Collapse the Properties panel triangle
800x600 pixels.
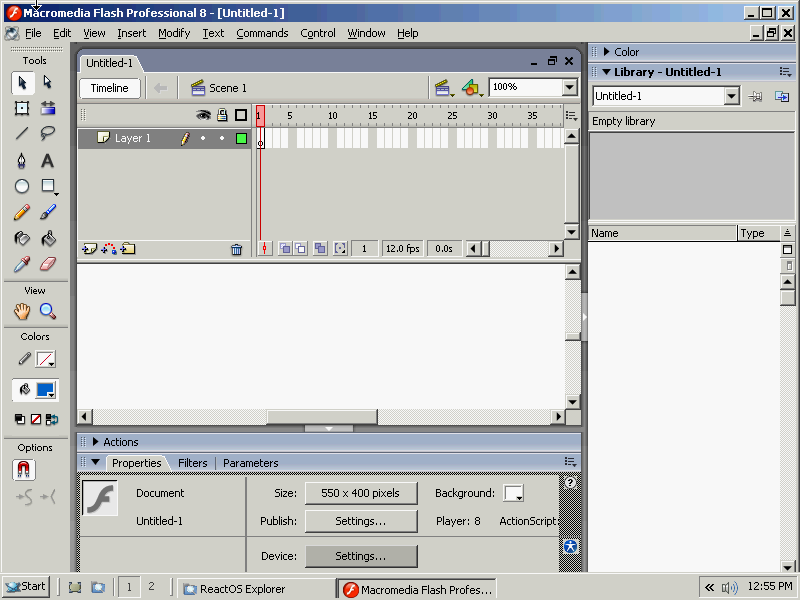tap(95, 462)
